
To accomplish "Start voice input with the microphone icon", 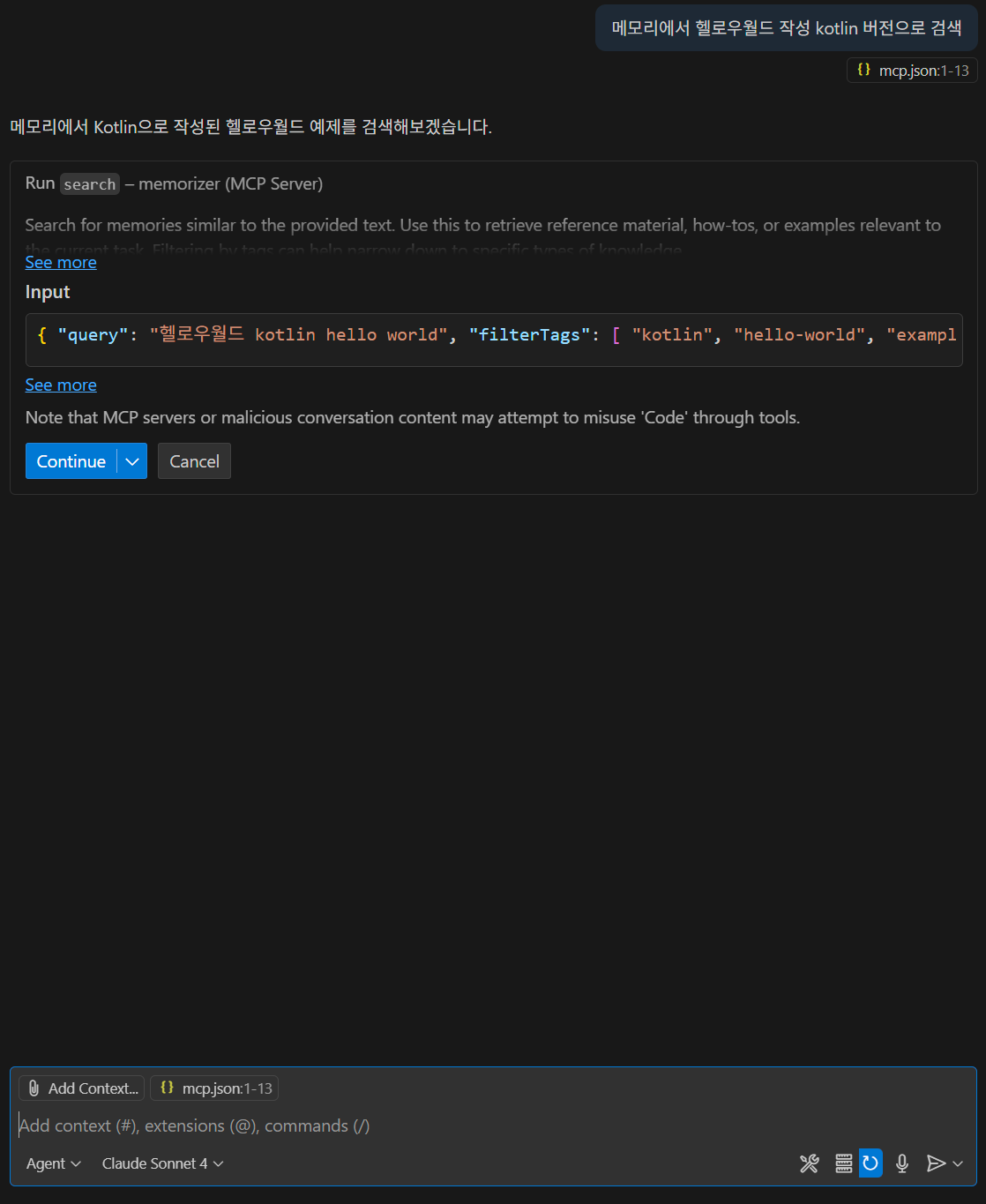I will 901,1163.
